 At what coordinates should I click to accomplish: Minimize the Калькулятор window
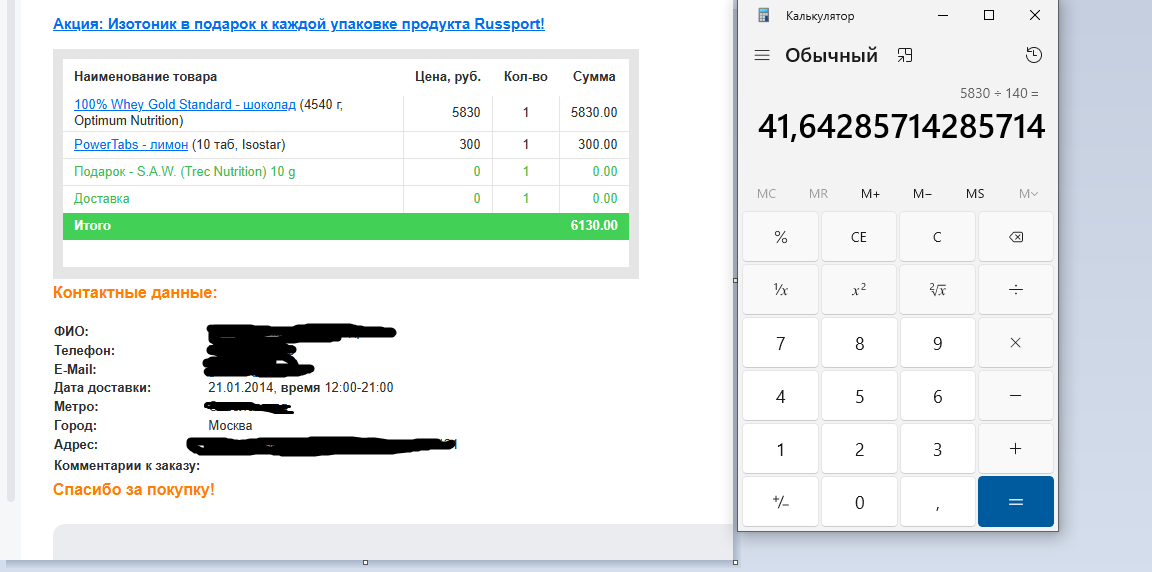click(x=943, y=15)
